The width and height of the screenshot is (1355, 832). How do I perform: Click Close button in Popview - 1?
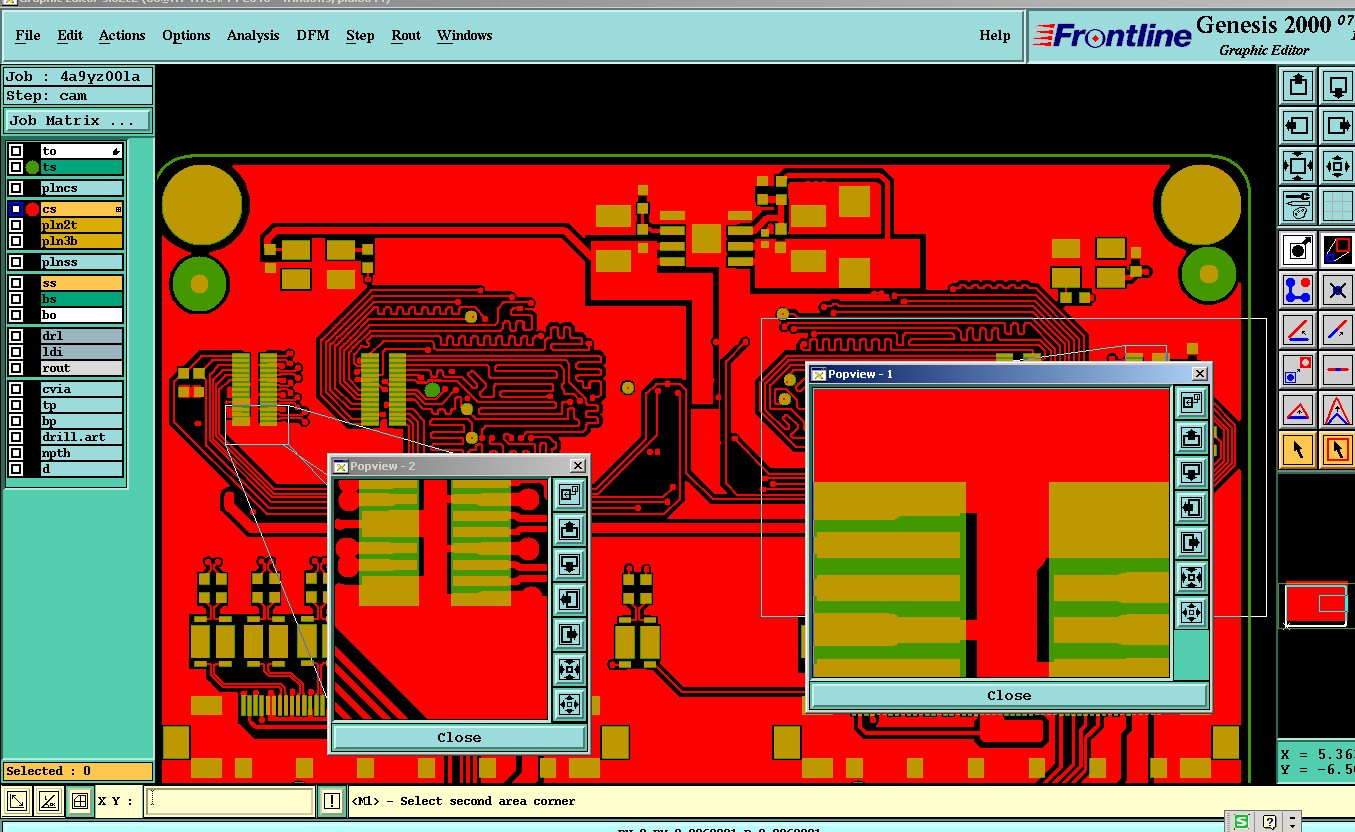tap(1009, 695)
